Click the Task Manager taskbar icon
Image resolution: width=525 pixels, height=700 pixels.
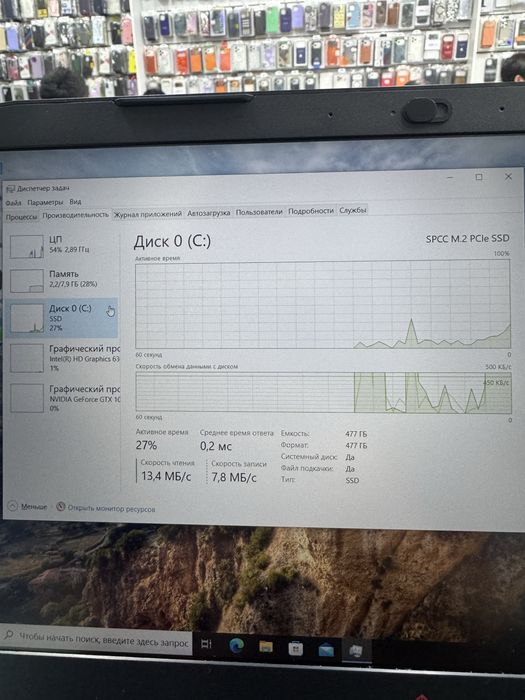tap(356, 651)
